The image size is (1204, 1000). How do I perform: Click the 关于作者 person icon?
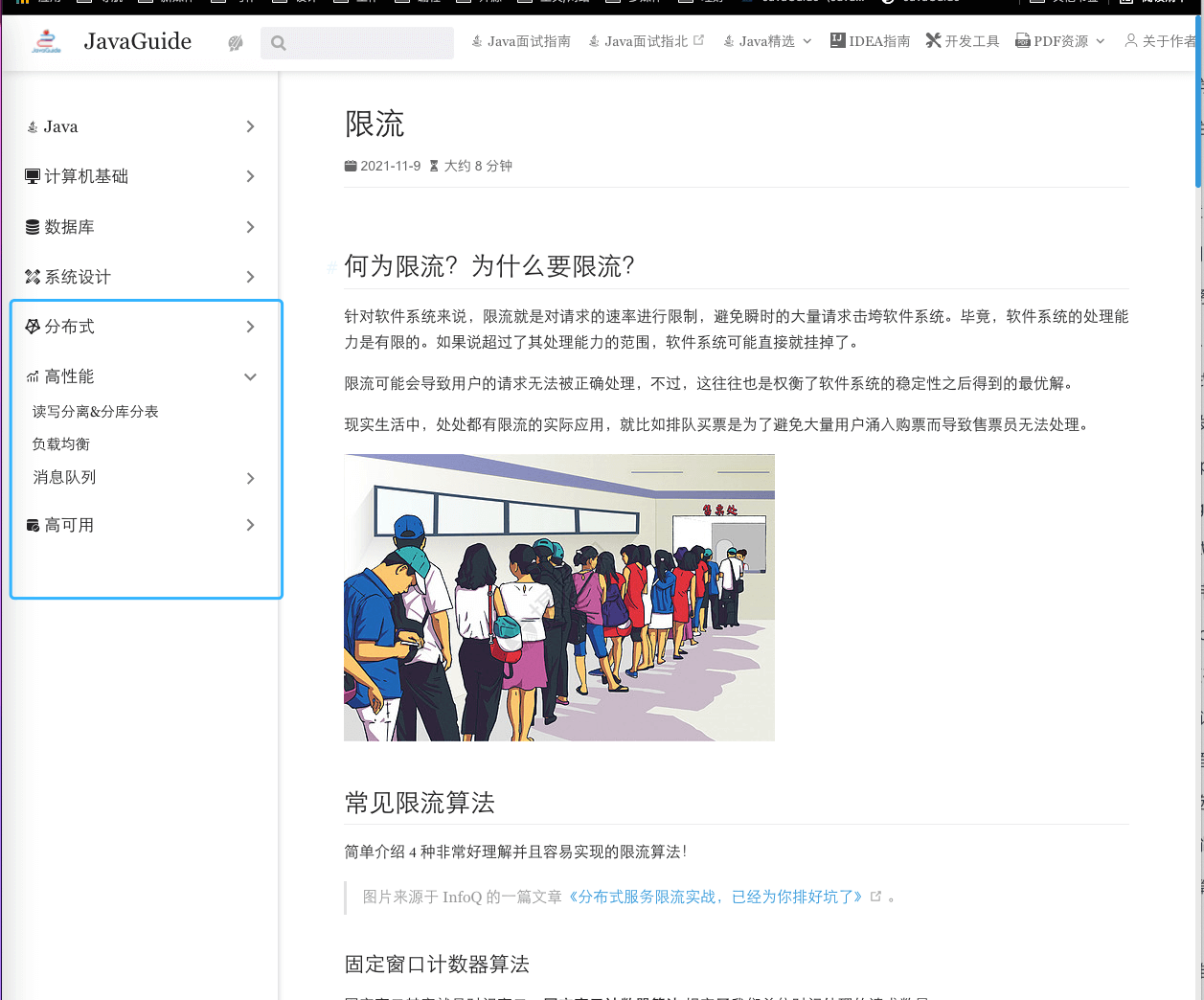click(x=1131, y=40)
